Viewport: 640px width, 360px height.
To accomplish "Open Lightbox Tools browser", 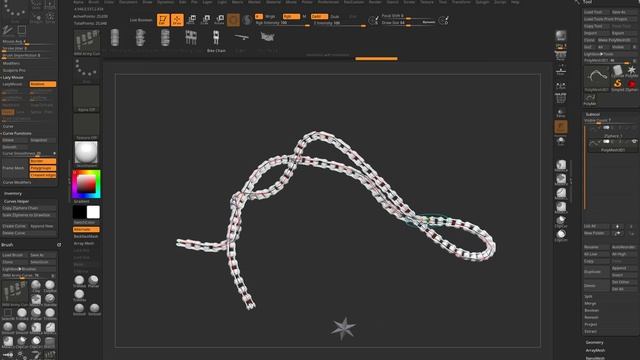I will [x=610, y=54].
